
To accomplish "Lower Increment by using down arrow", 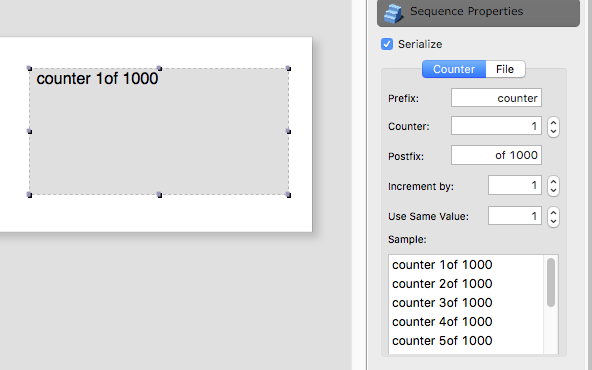I will (x=553, y=191).
